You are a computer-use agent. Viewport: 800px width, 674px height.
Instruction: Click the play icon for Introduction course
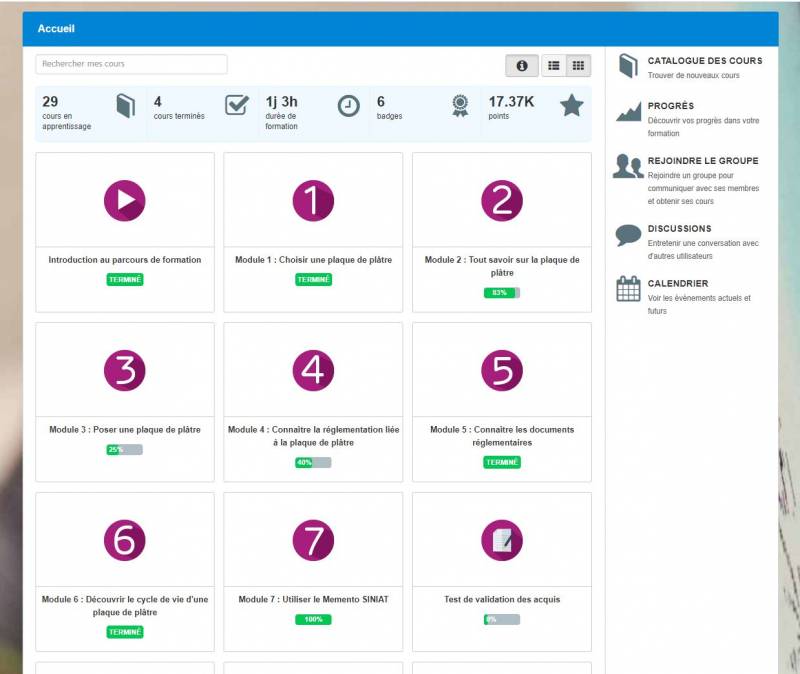pos(125,200)
